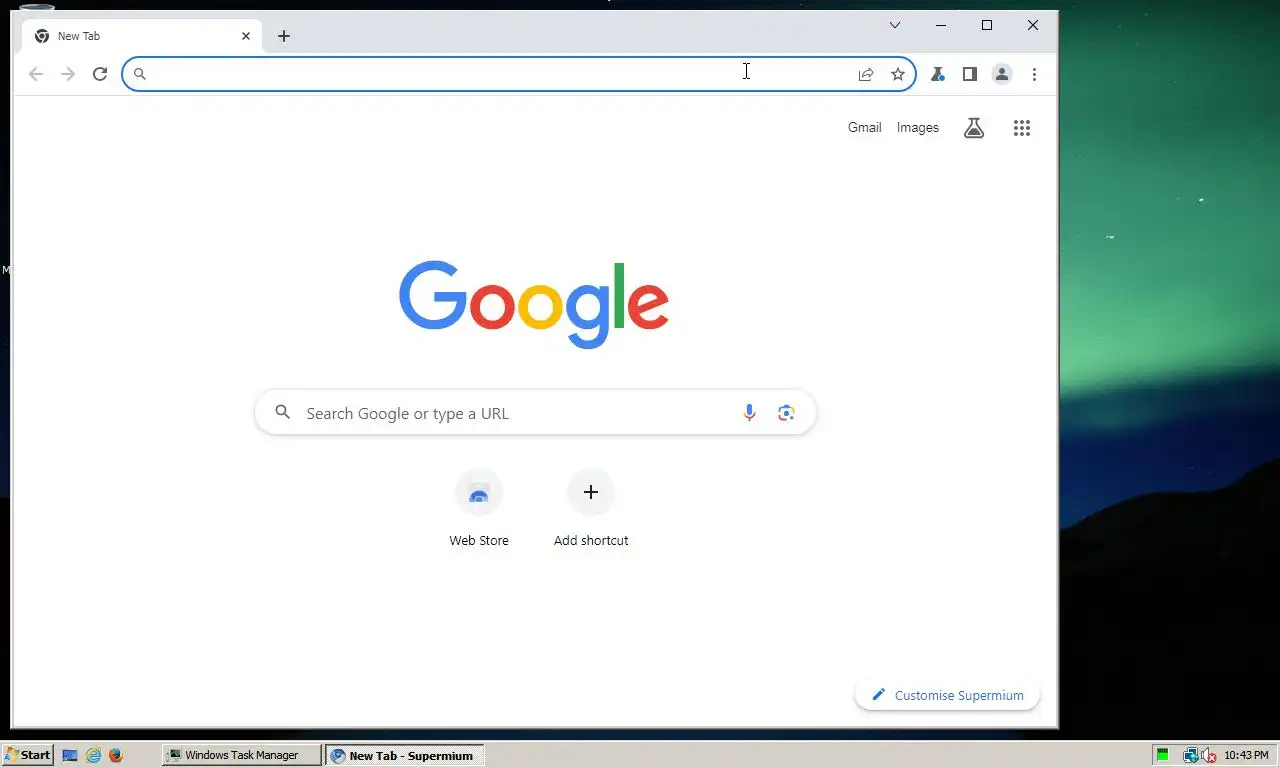Viewport: 1280px width, 768px height.
Task: Click the share this page icon
Action: point(866,74)
